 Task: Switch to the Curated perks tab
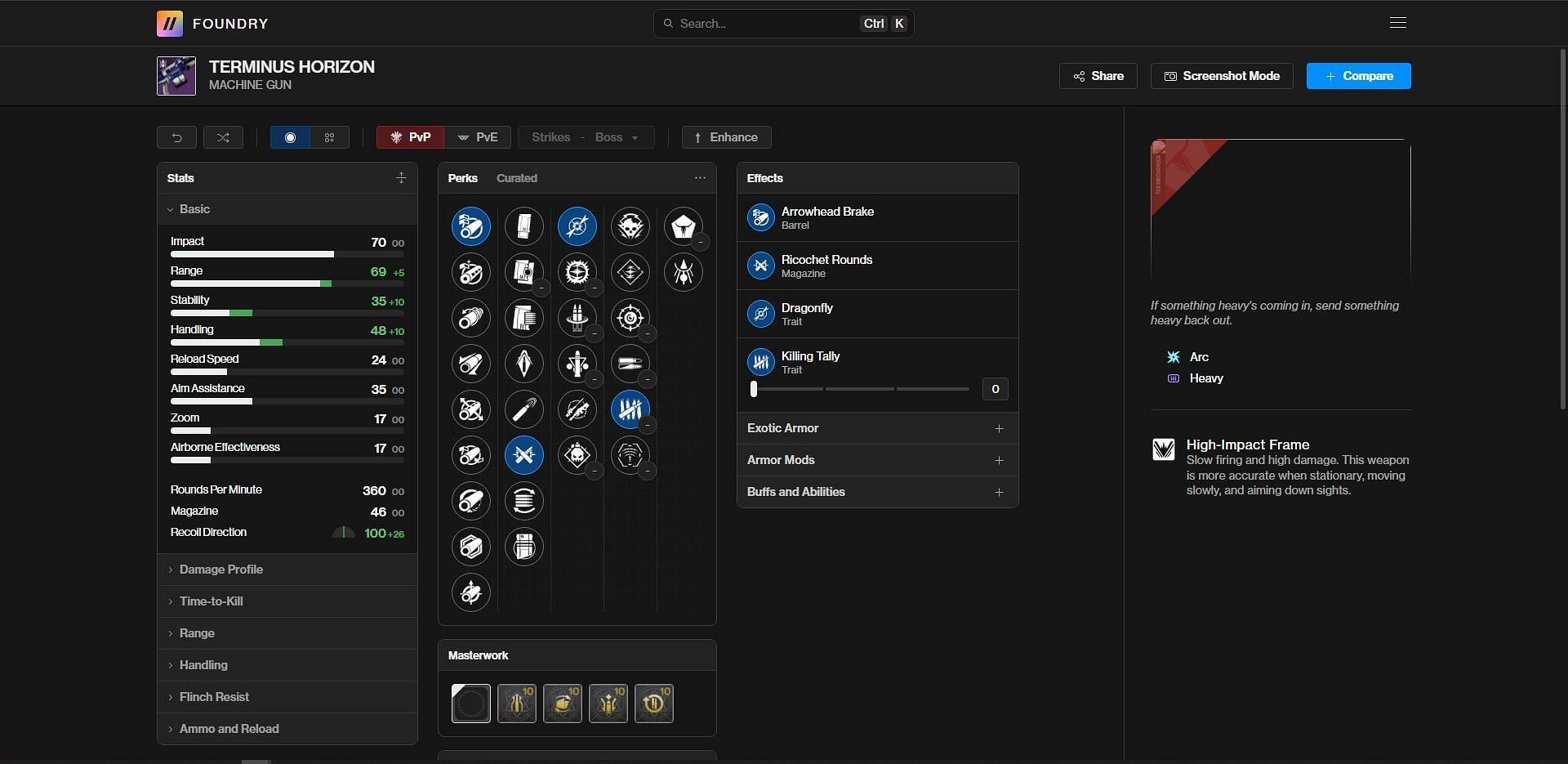tap(516, 178)
